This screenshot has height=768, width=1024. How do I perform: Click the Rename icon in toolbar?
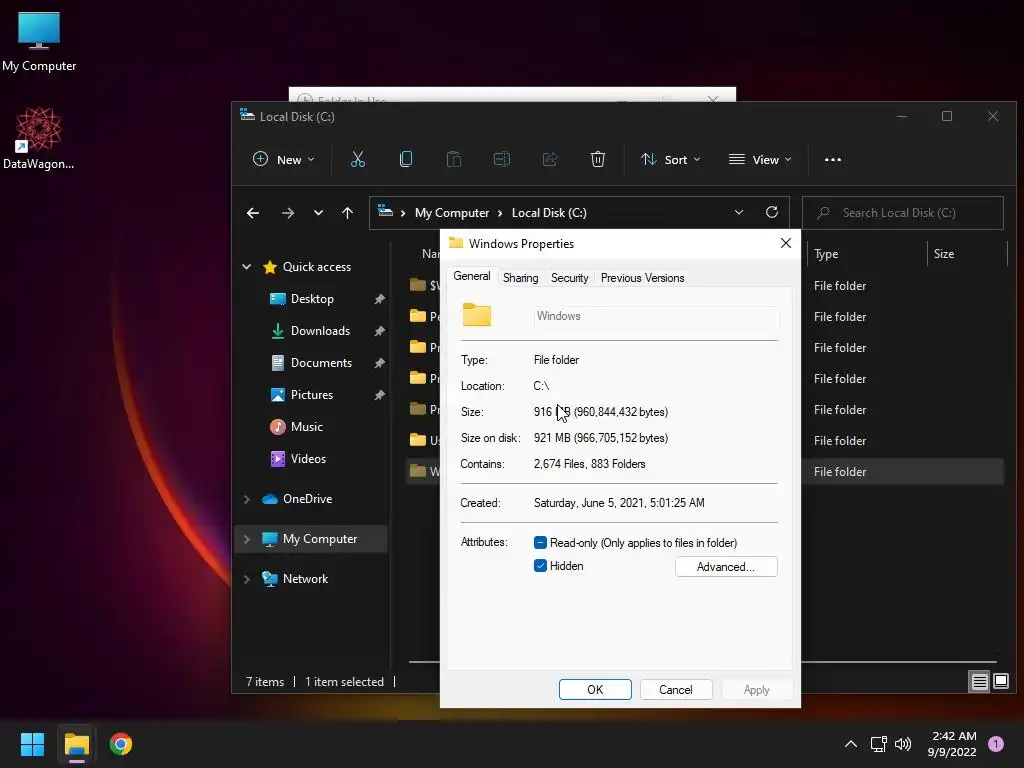pos(502,159)
